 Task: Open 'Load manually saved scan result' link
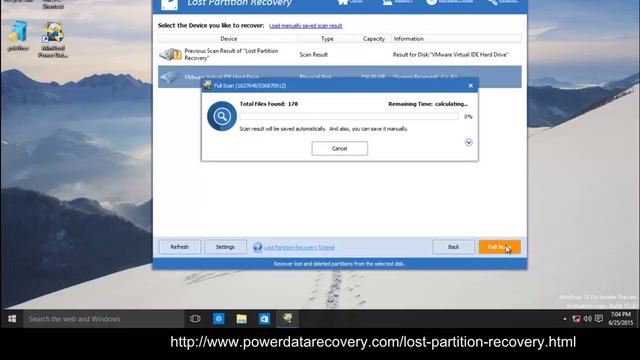306,26
